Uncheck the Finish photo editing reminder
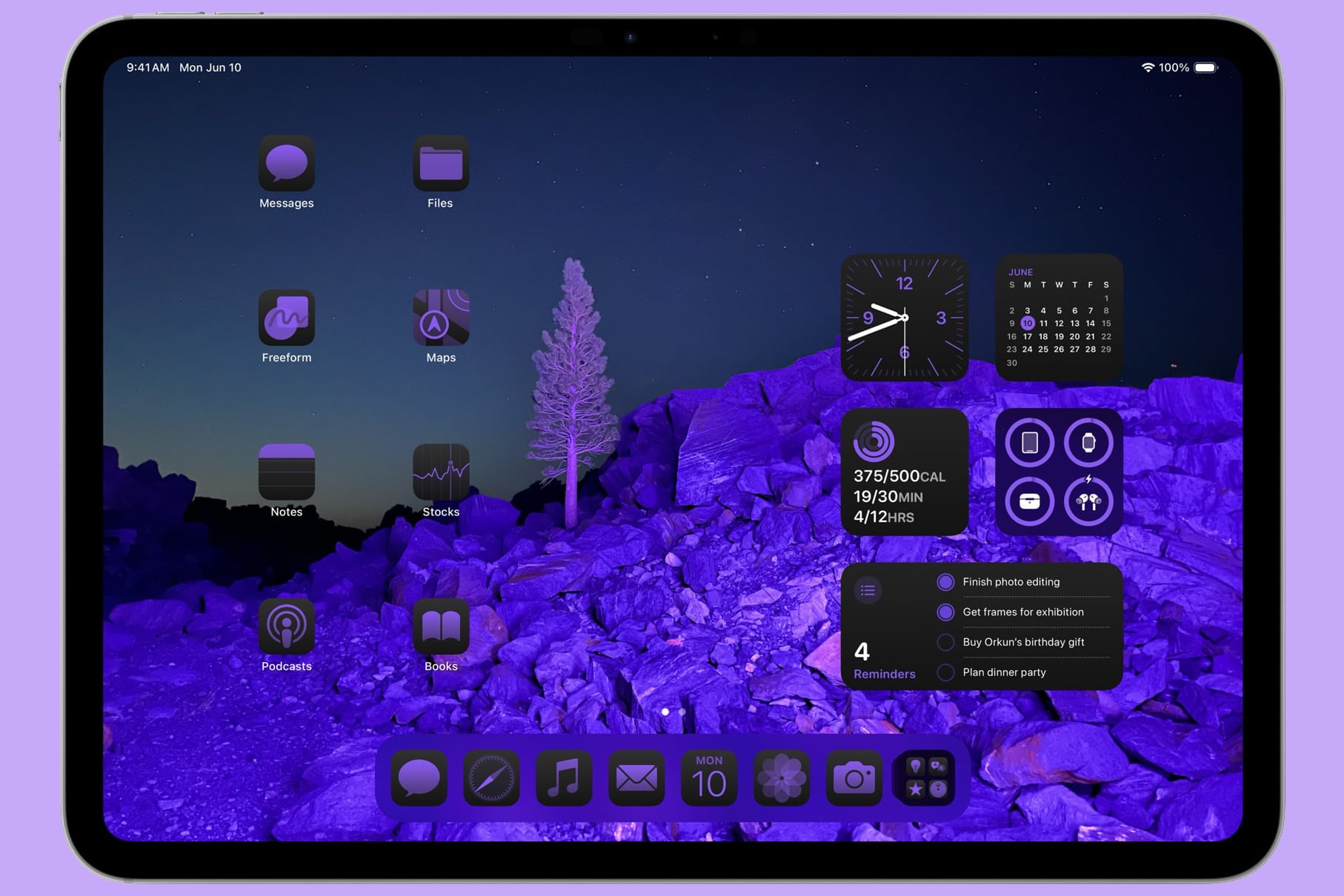Screen dimensions: 1344x896 (945, 582)
